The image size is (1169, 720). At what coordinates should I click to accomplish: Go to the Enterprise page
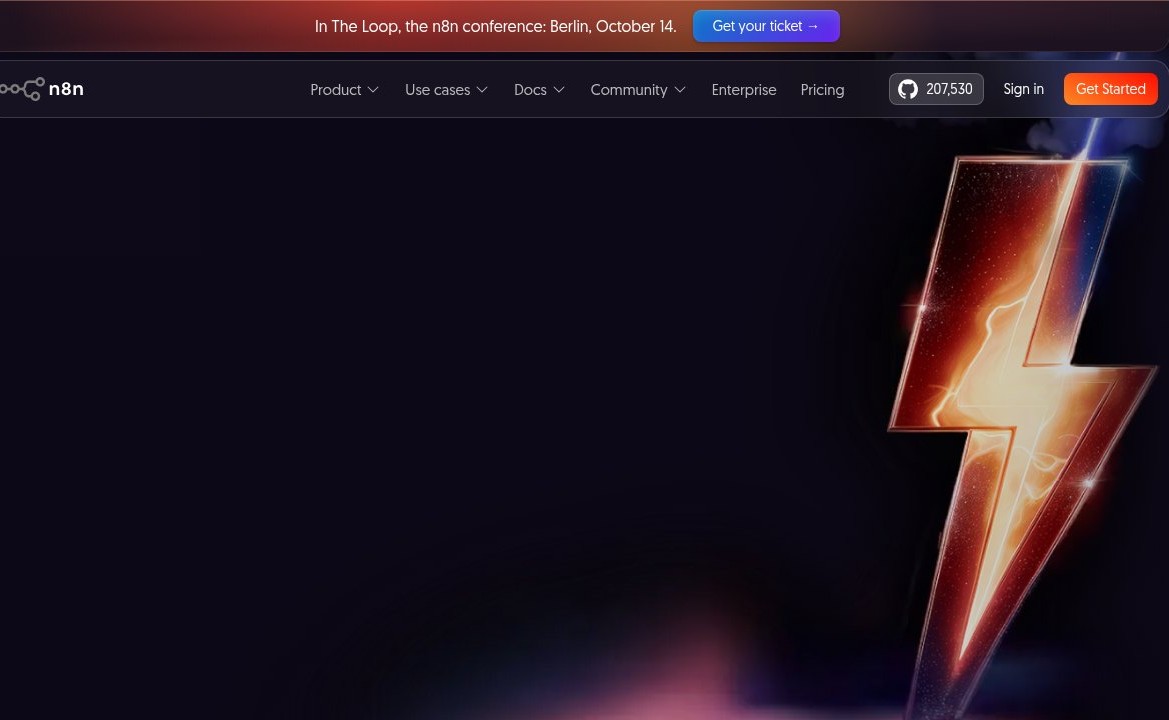coord(744,89)
